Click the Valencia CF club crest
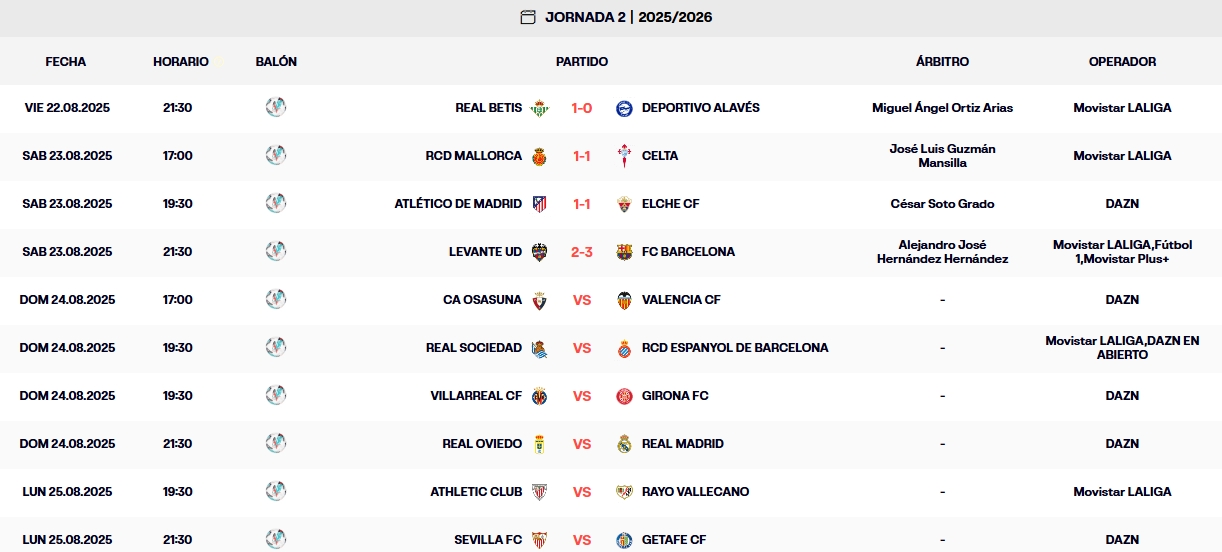 pos(624,300)
